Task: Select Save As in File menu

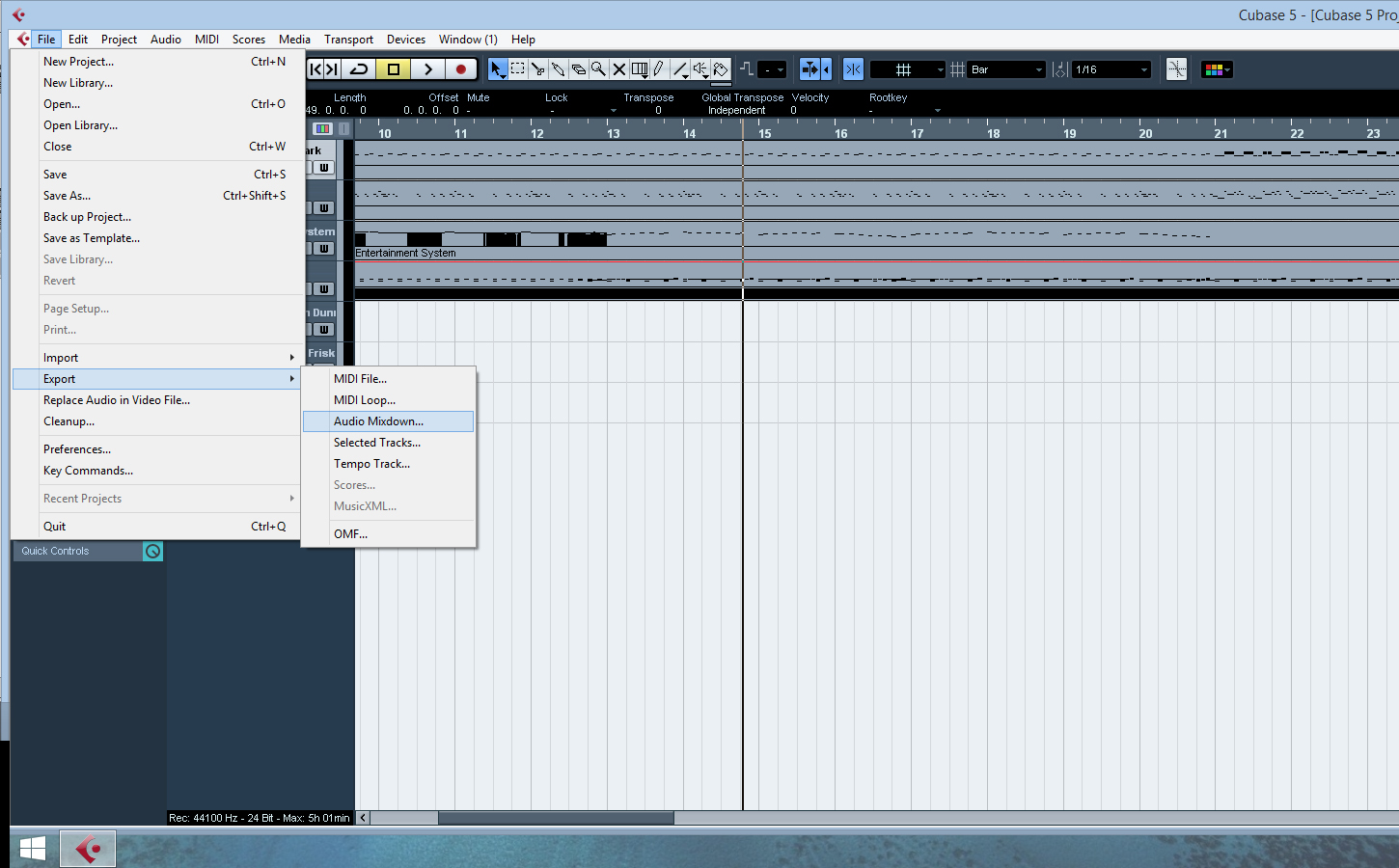Action: tap(157, 196)
